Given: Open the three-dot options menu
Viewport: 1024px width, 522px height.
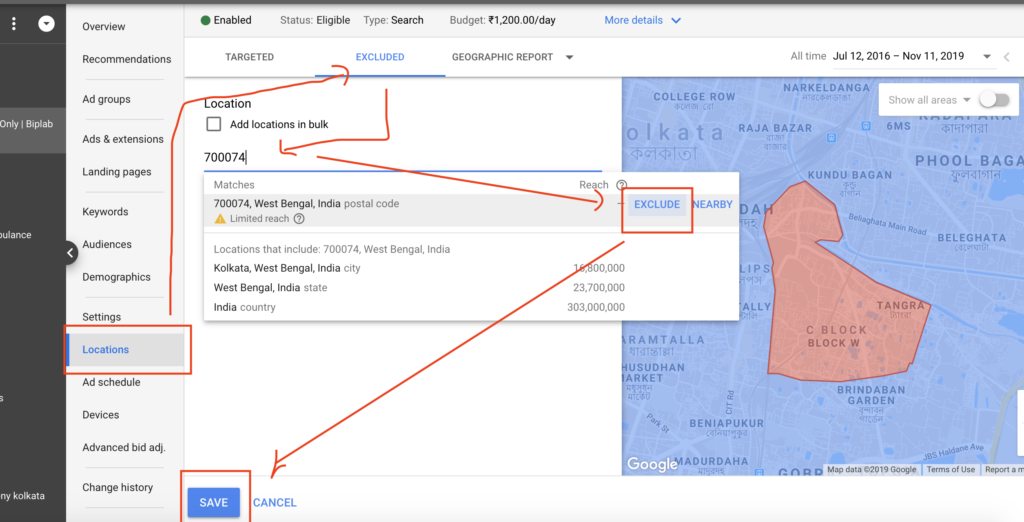Looking at the screenshot, I should click(14, 24).
